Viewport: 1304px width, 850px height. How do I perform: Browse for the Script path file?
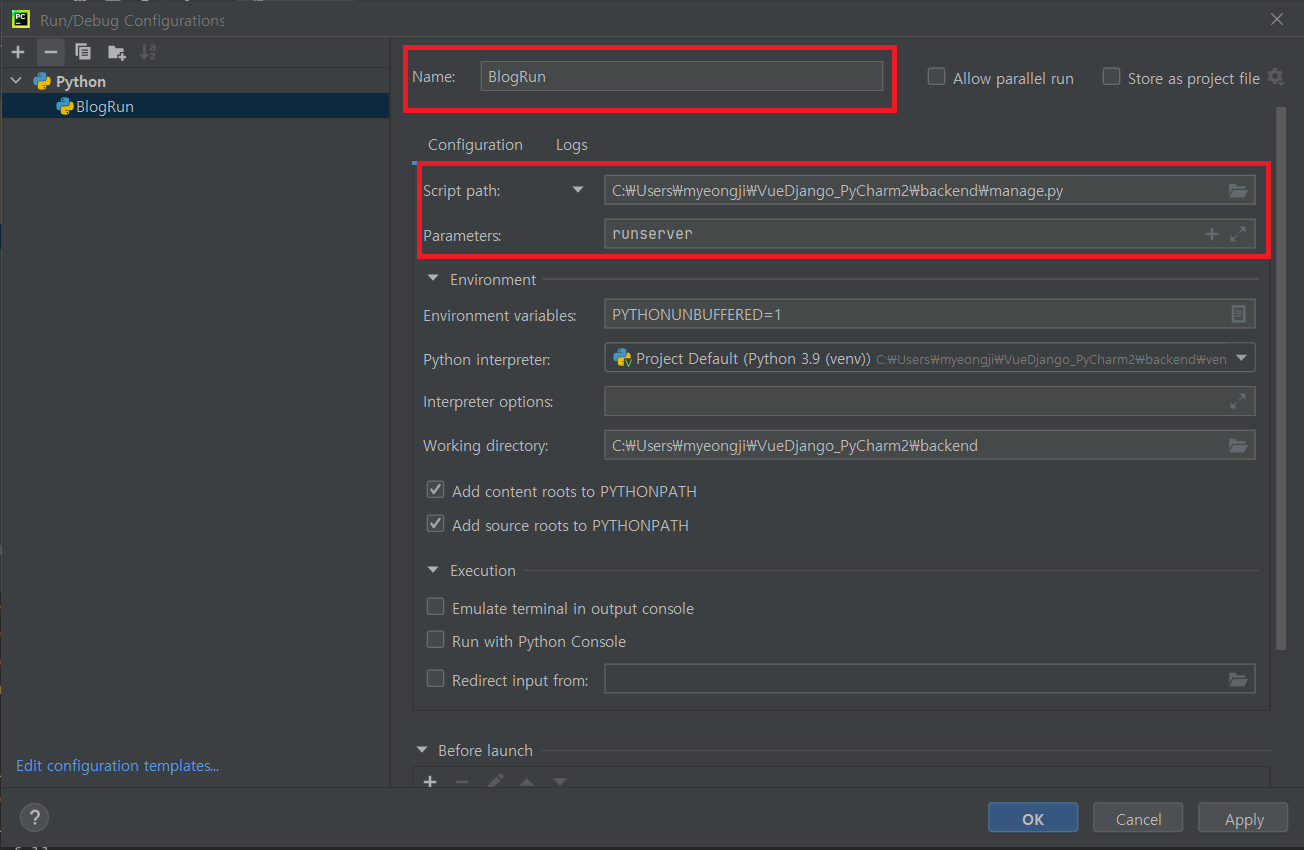point(1238,190)
